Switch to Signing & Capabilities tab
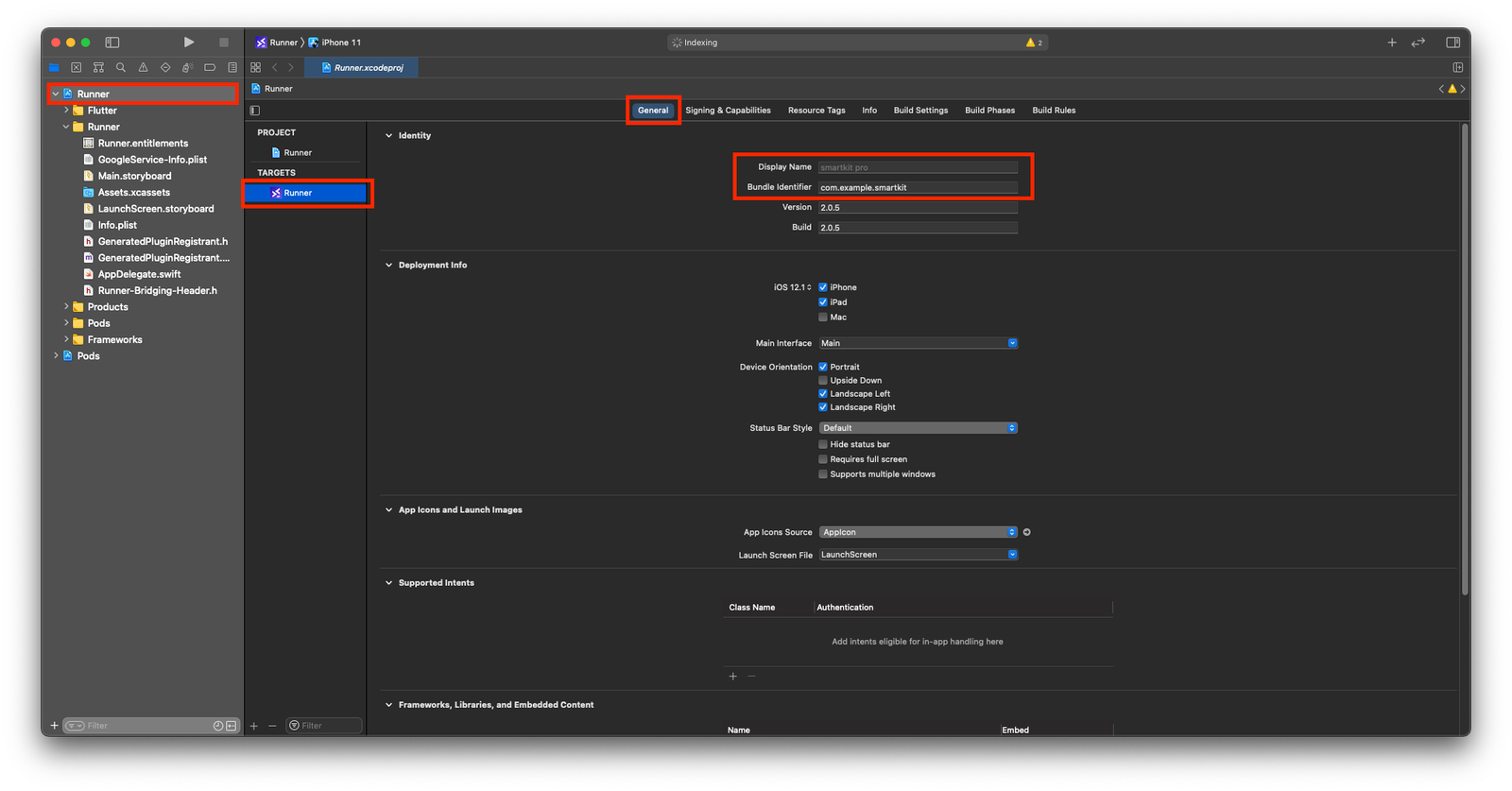Image resolution: width=1512 pixels, height=791 pixels. point(728,111)
